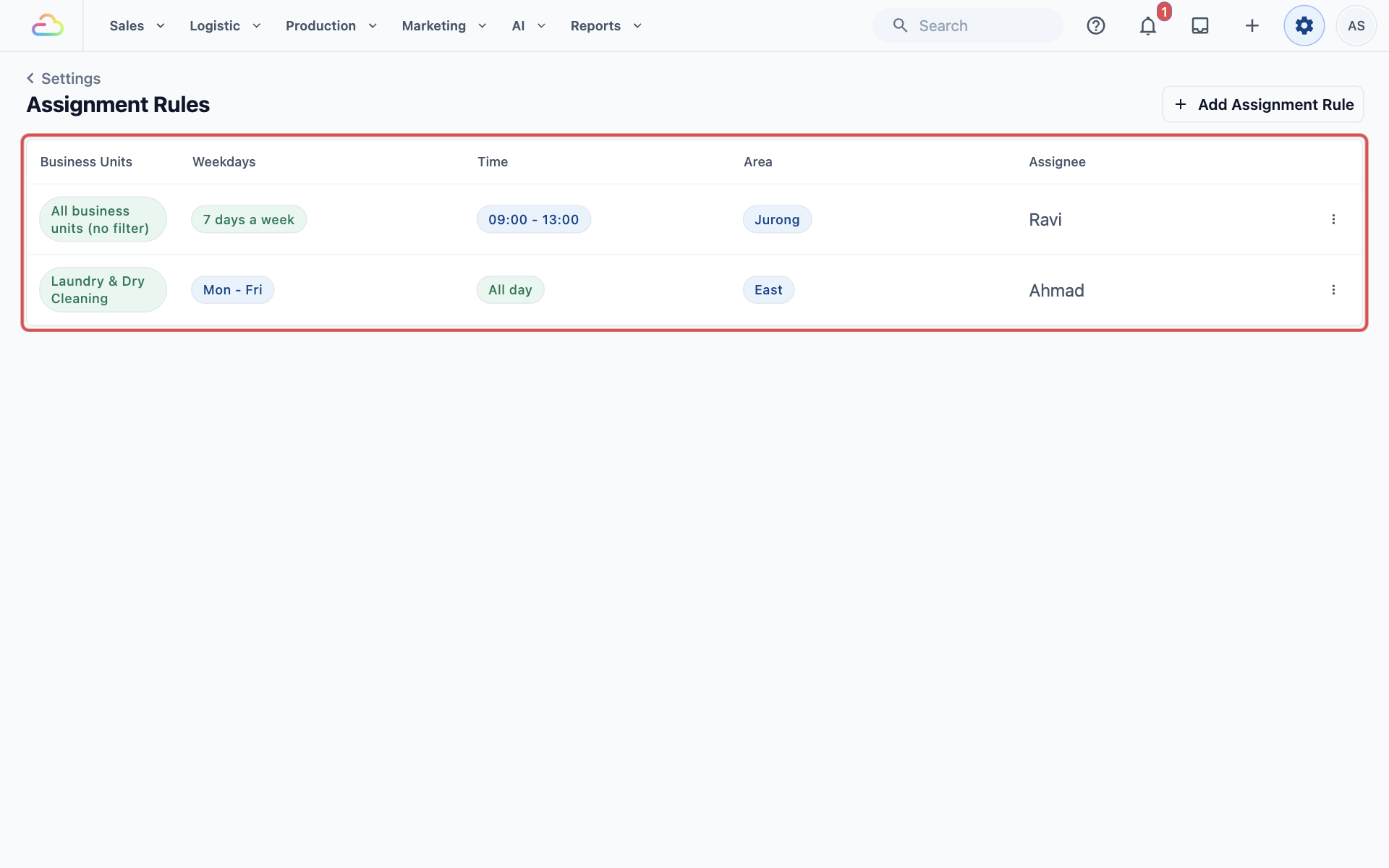1389x868 pixels.
Task: Open the three-dot menu for Ravi's rule
Action: (x=1333, y=219)
